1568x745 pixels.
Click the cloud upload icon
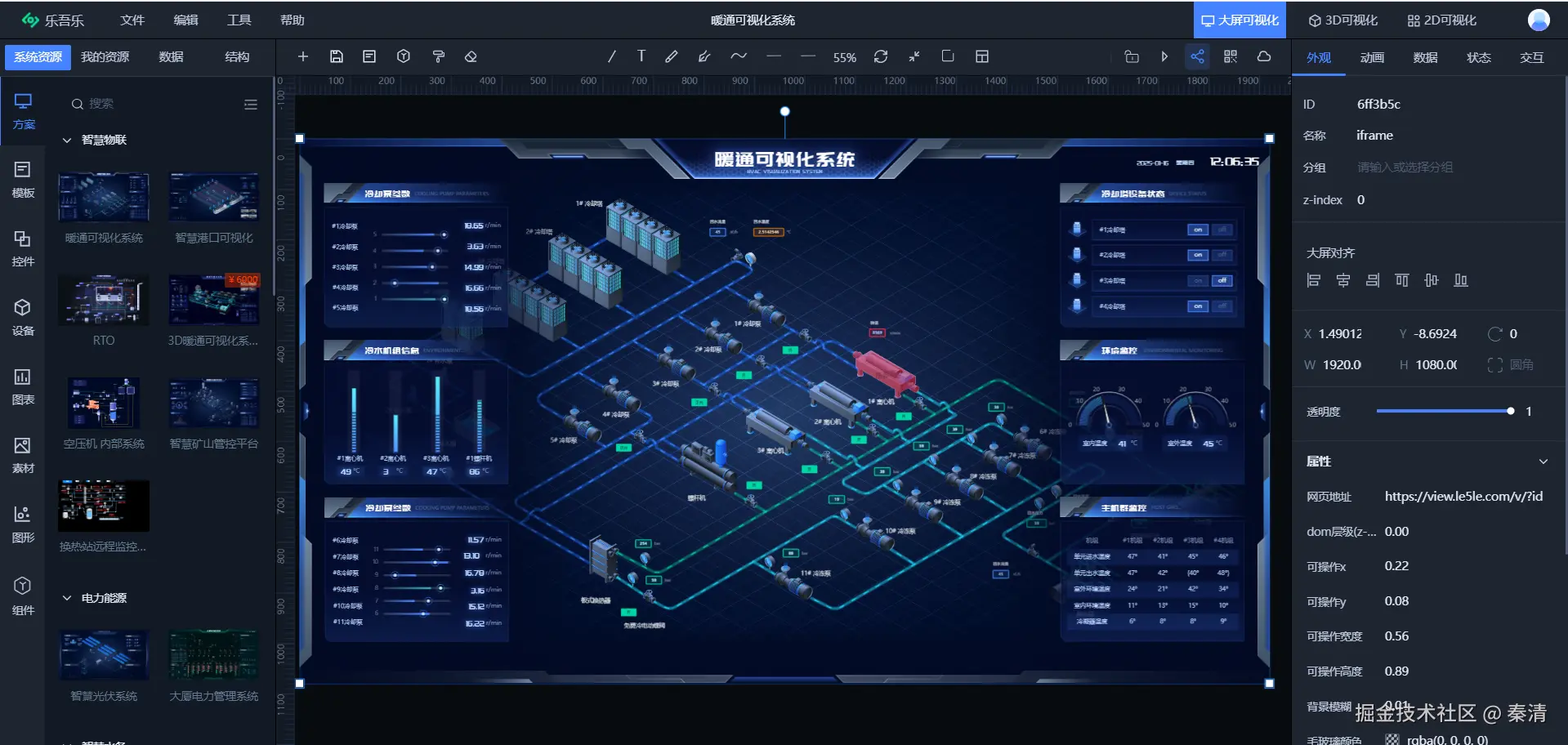click(1264, 56)
